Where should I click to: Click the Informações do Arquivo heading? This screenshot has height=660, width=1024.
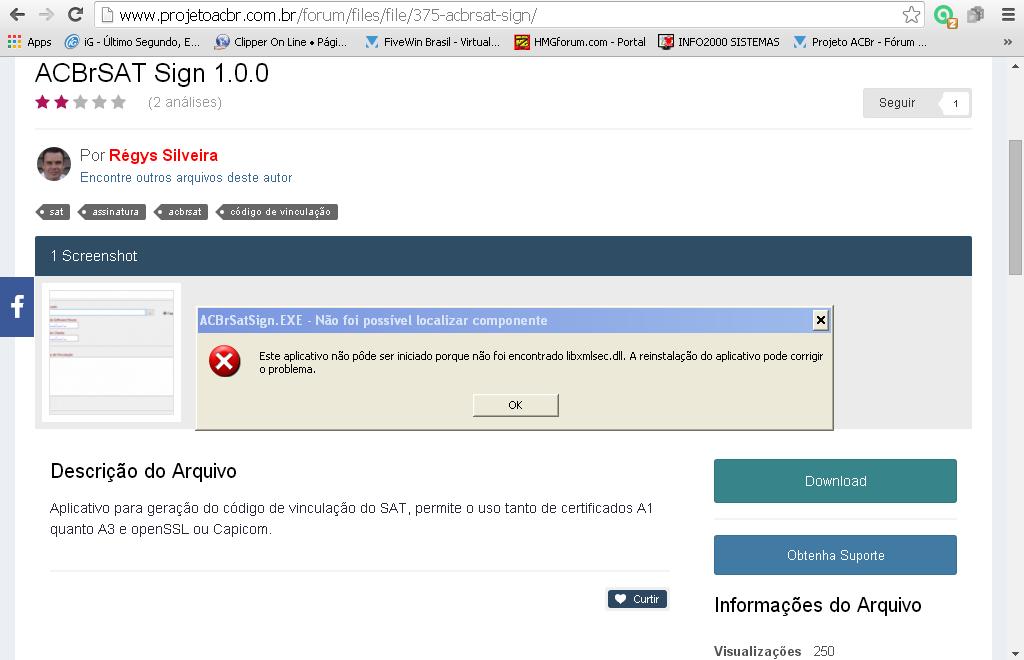[x=818, y=605]
